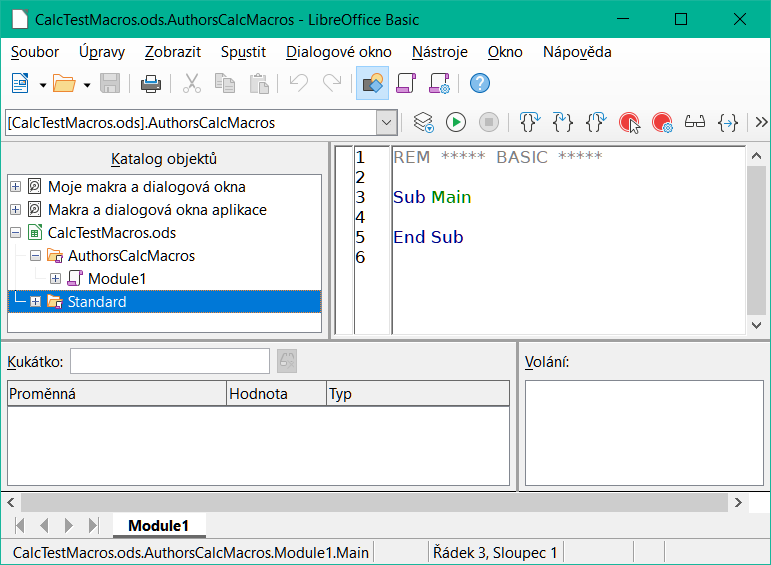The image size is (771, 565).
Task: Click the Copy icon
Action: tap(225, 84)
